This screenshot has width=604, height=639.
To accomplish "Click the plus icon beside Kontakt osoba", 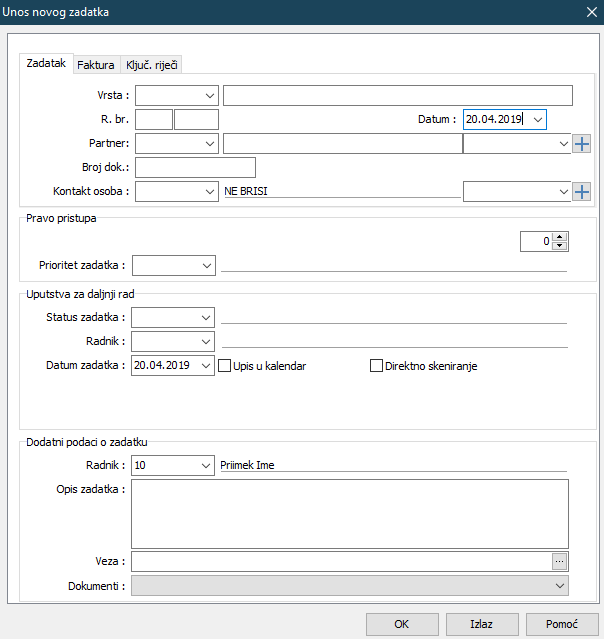I will click(x=582, y=191).
